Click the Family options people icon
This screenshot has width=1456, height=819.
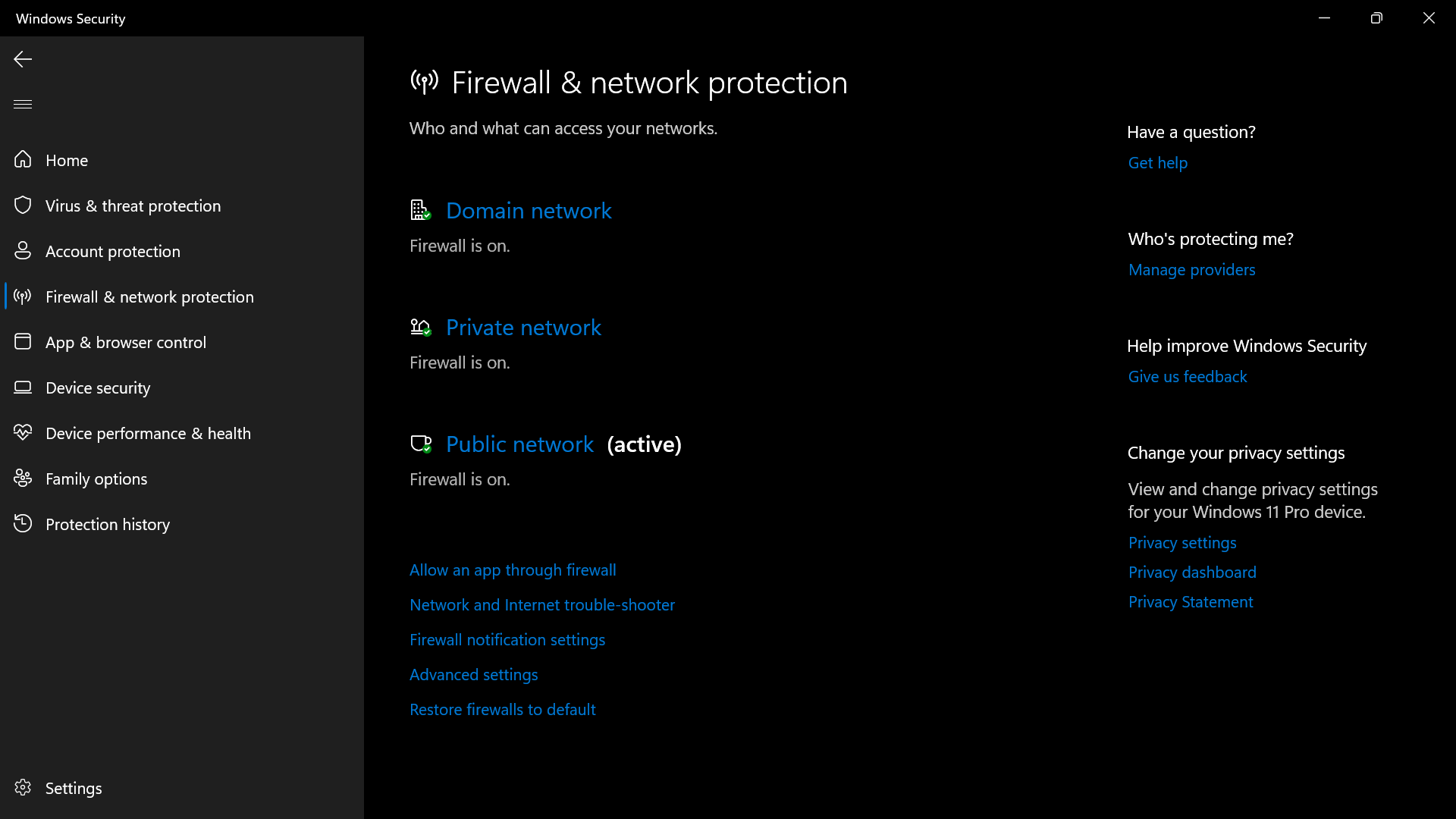[x=23, y=479]
